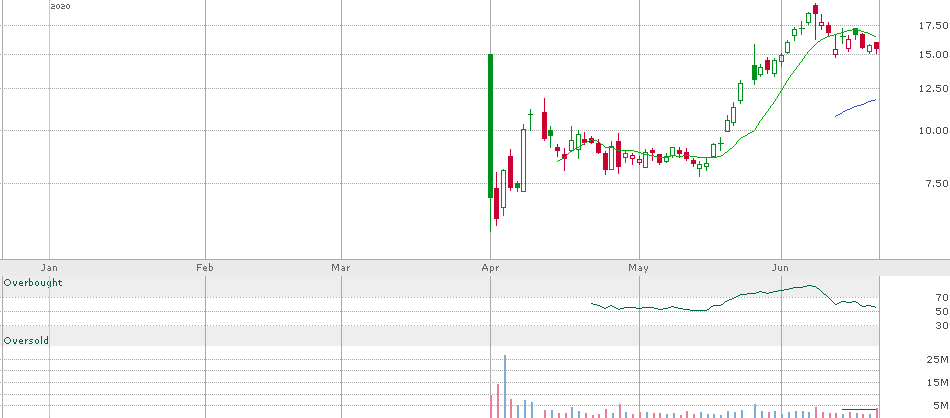Click the highest red candlestick in June
Image resolution: width=950 pixels, height=418 pixels.
[815, 9]
